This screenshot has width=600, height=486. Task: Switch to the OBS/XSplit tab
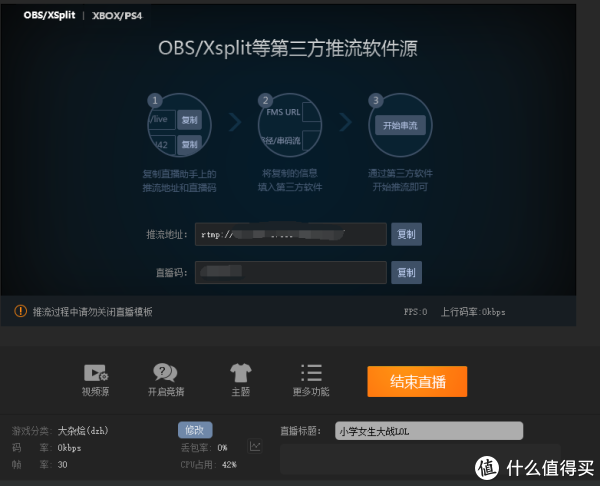tap(49, 15)
